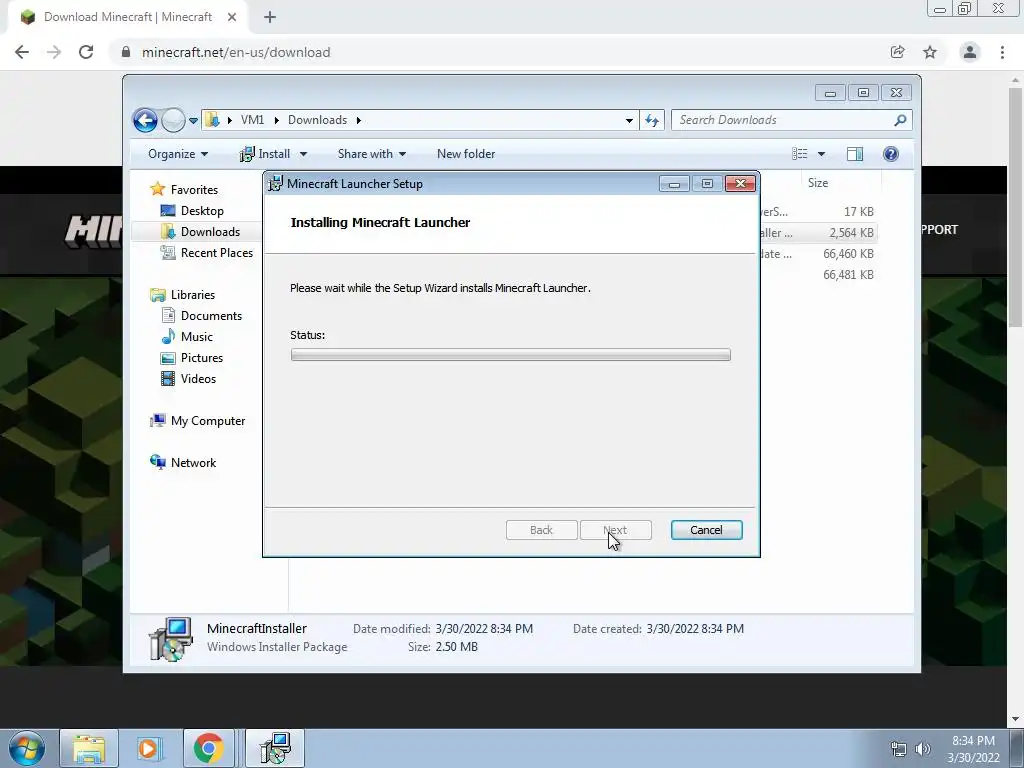Click MinecraftInstaller icon in details pane

(x=170, y=639)
